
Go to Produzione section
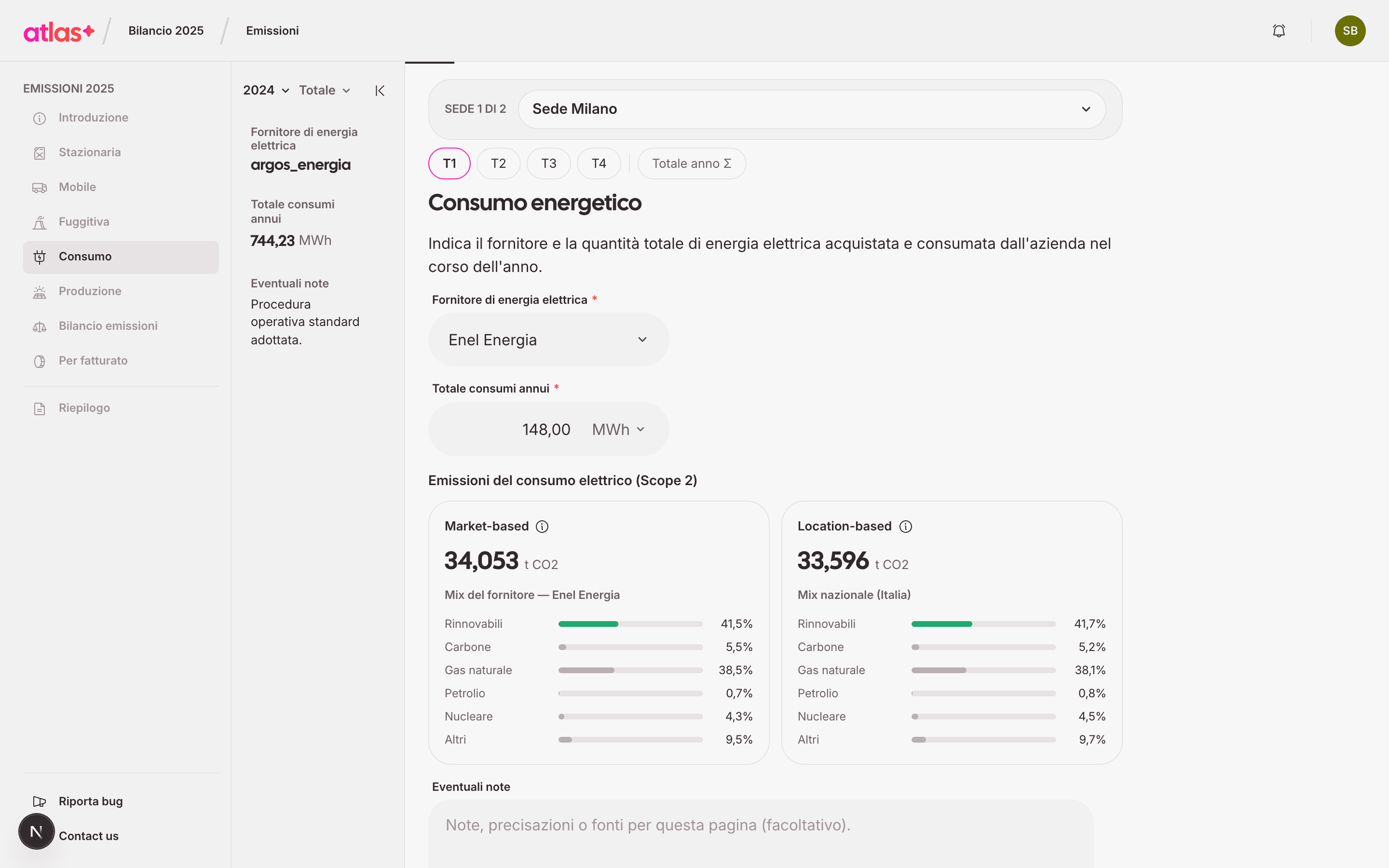coord(121,292)
